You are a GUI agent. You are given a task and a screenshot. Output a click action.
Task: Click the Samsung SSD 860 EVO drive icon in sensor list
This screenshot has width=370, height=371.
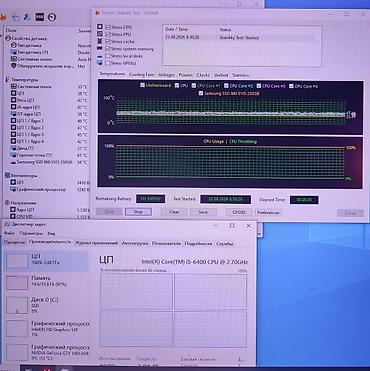click(13, 162)
